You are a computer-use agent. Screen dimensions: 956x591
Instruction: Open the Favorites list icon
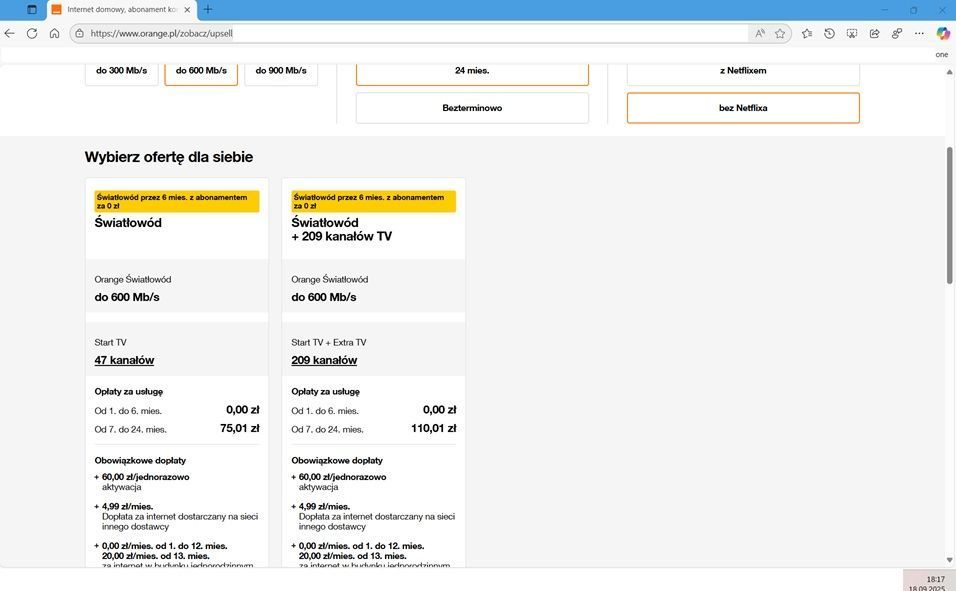(x=807, y=33)
